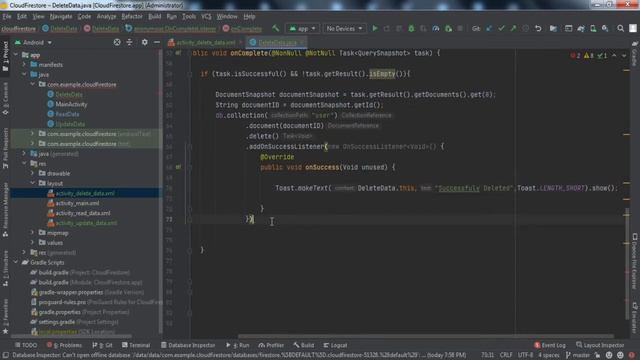This screenshot has height=360, width=640.
Task: Select ReadData class in the project tree
Action: click(x=67, y=114)
